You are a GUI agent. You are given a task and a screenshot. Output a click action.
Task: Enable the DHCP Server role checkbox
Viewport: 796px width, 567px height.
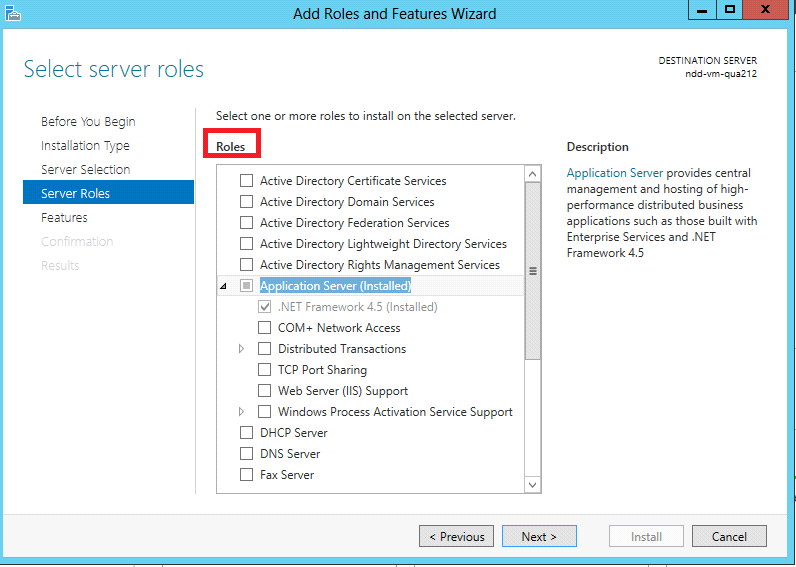pos(246,433)
